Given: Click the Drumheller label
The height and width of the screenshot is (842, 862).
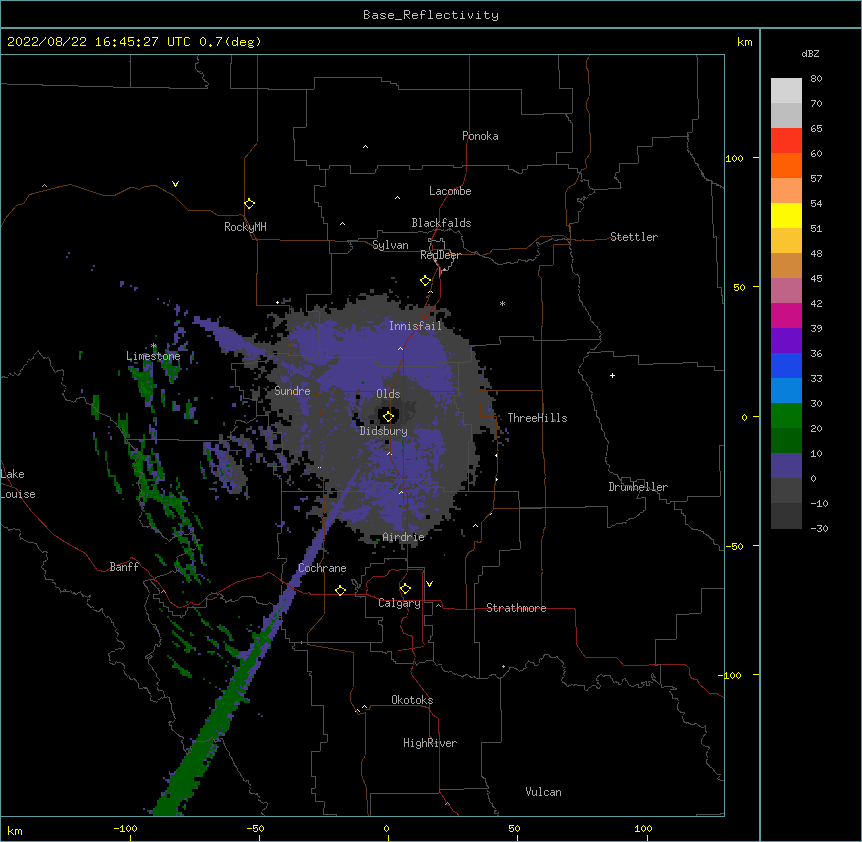Looking at the screenshot, I should tap(638, 487).
